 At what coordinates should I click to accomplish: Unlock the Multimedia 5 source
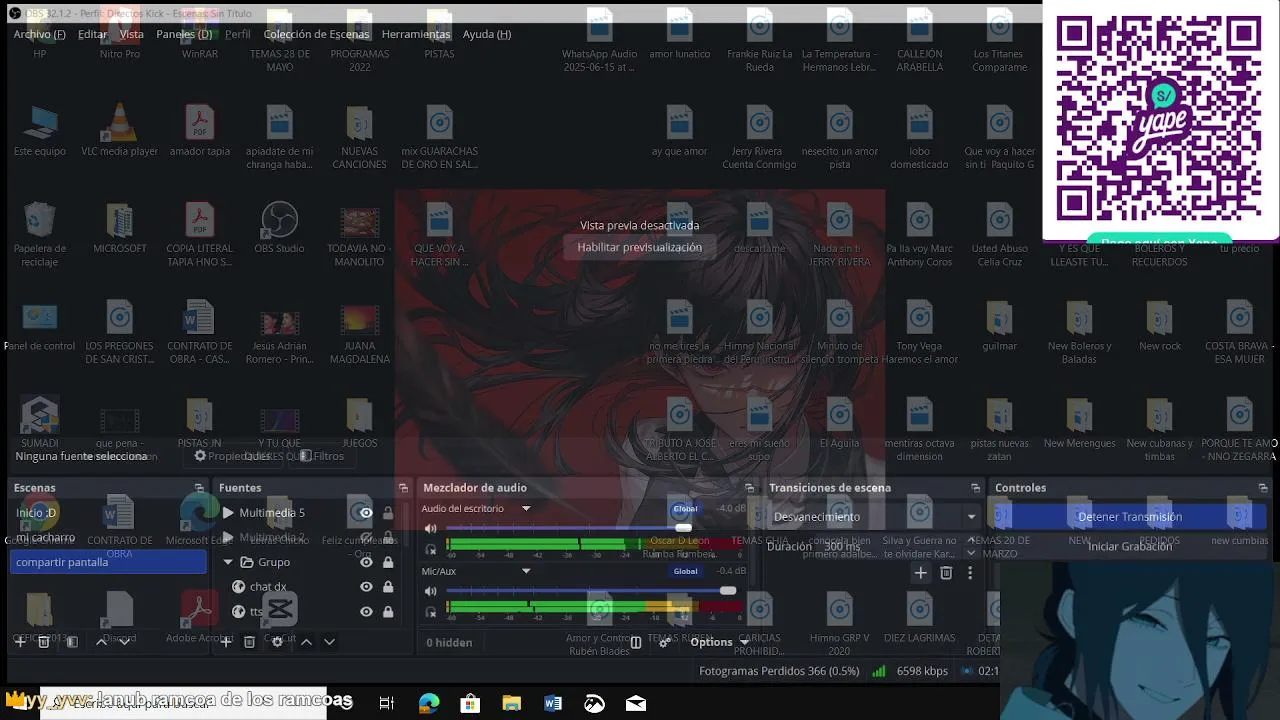(x=388, y=513)
